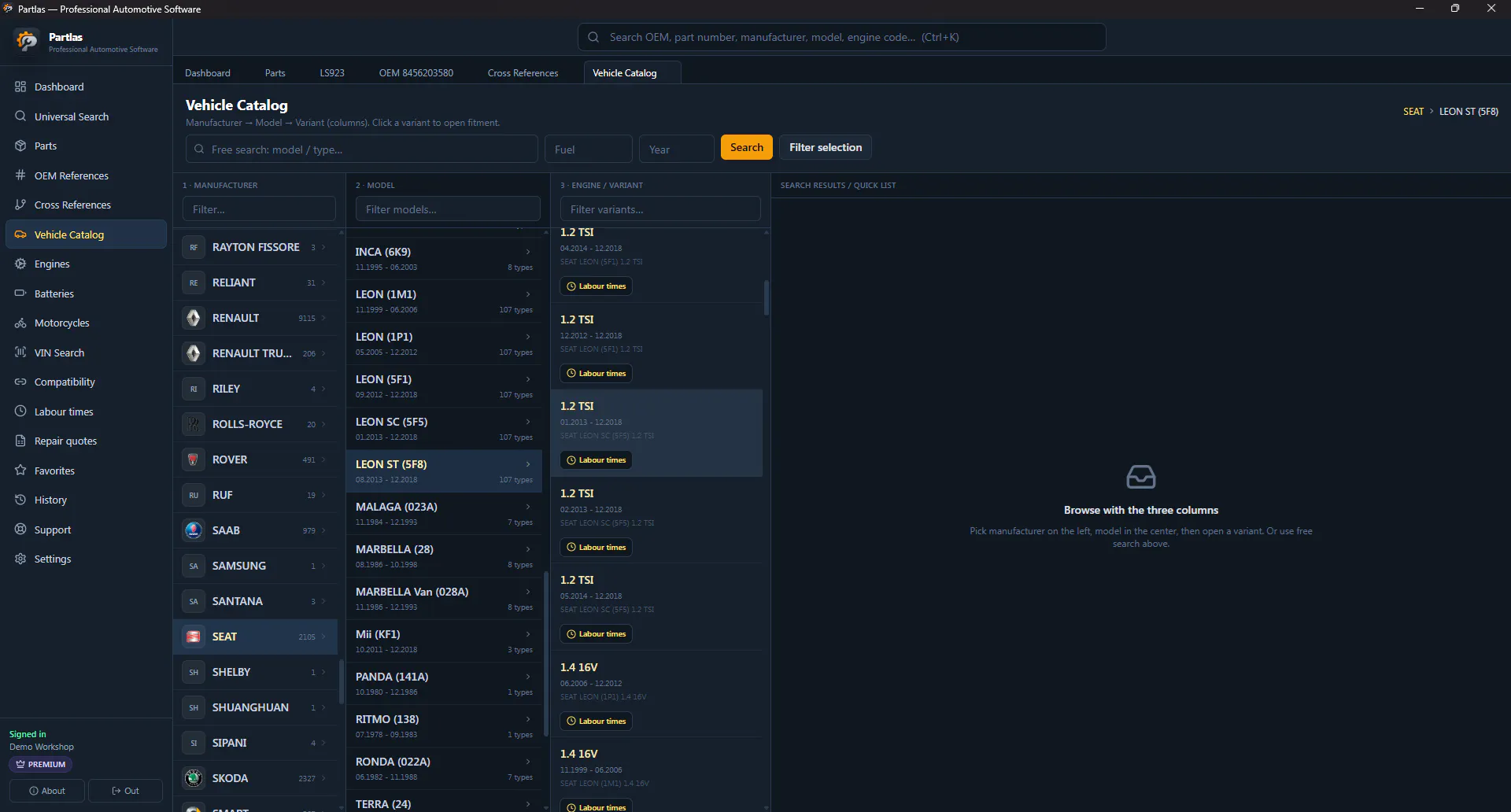
Task: Click the model column scrollbar thumb
Action: click(x=546, y=653)
